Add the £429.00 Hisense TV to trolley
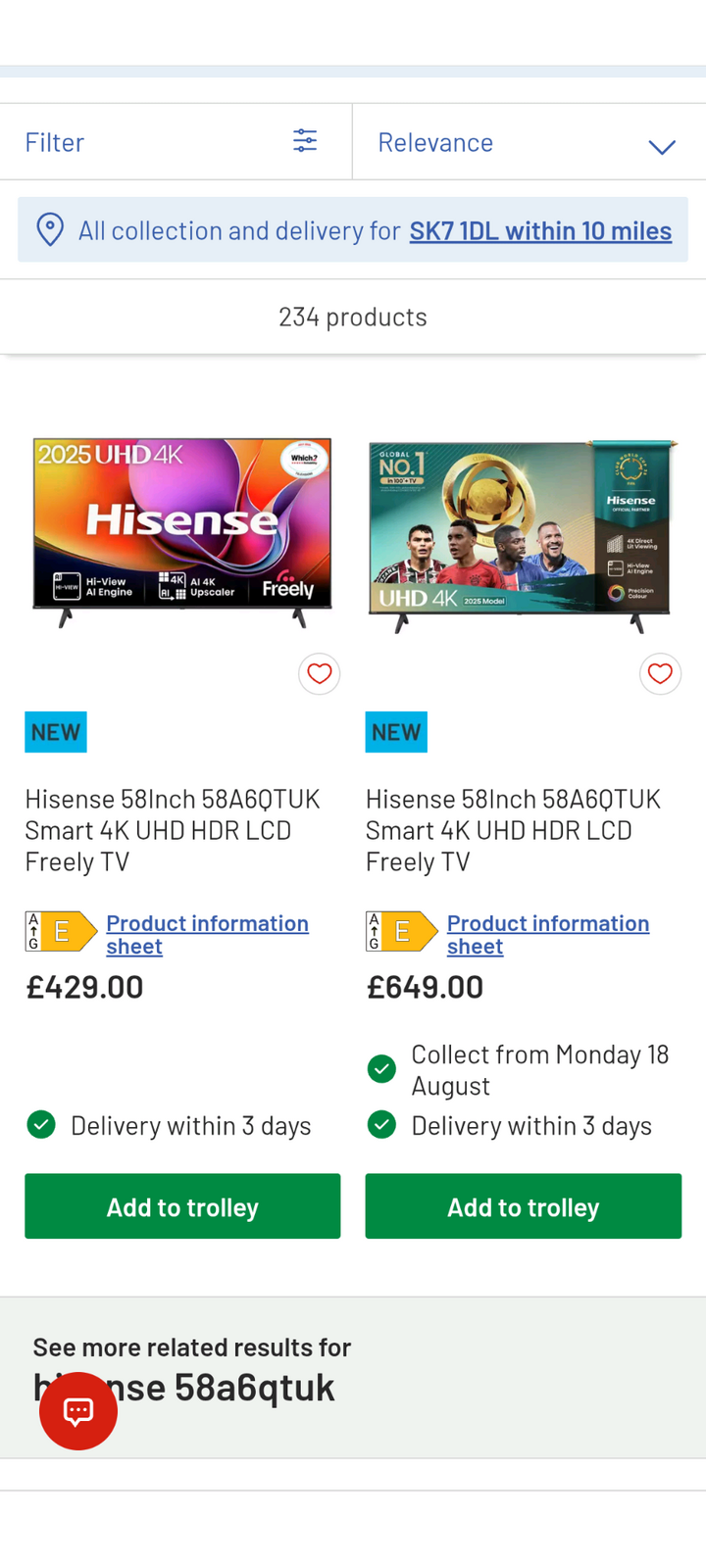The width and height of the screenshot is (706, 1568). pos(182,1206)
